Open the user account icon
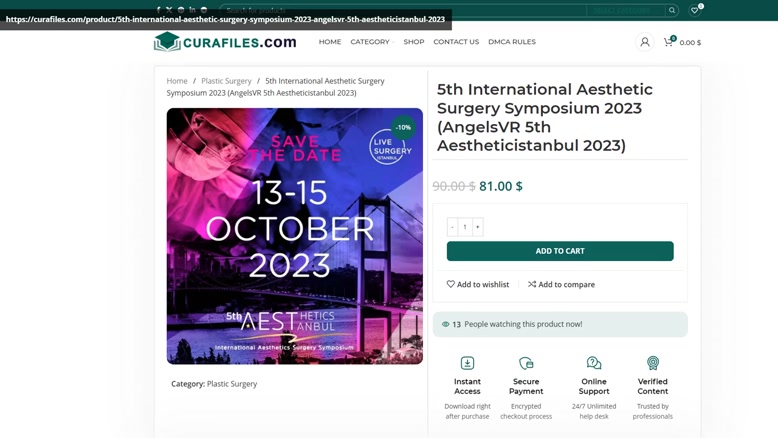 [x=645, y=42]
